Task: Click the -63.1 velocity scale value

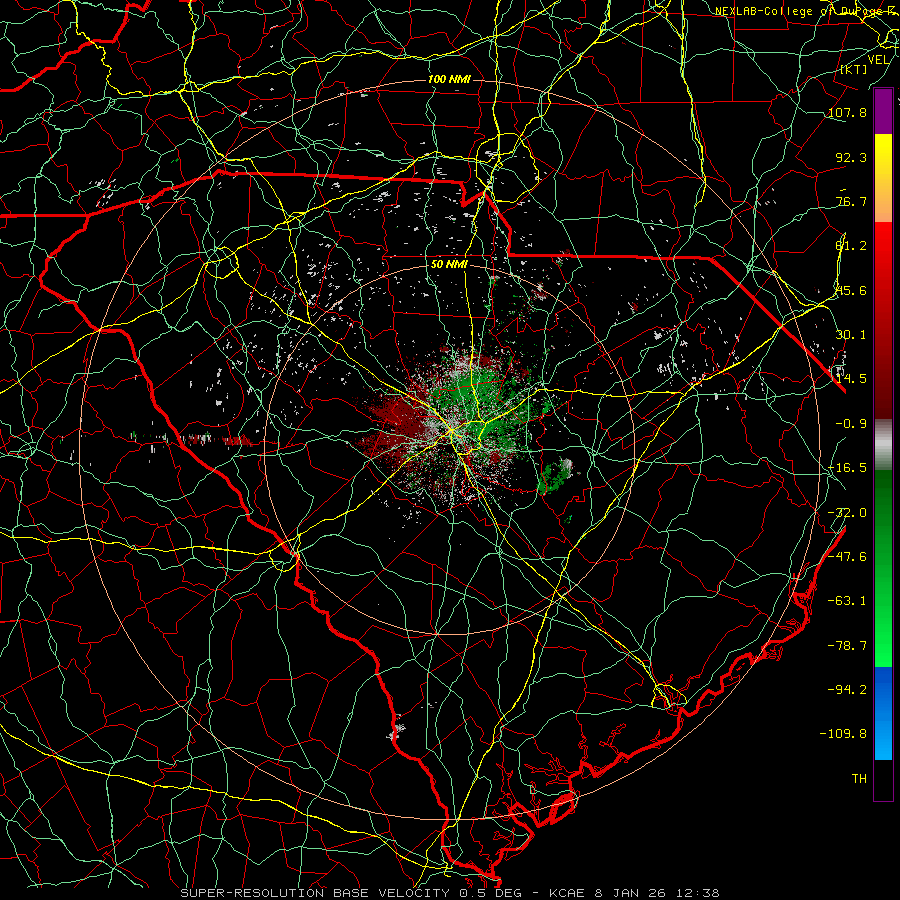Action: coord(847,601)
